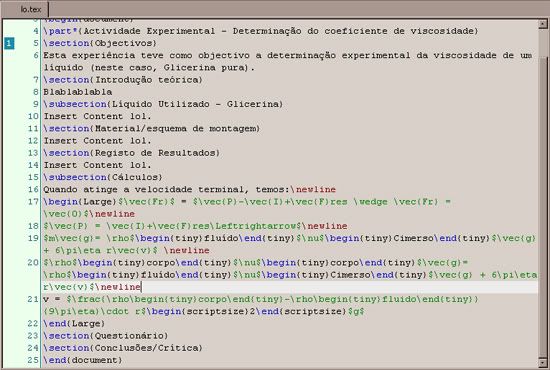Click Conclusões/Crítica section title text
550x370 pixels.
pos(147,348)
